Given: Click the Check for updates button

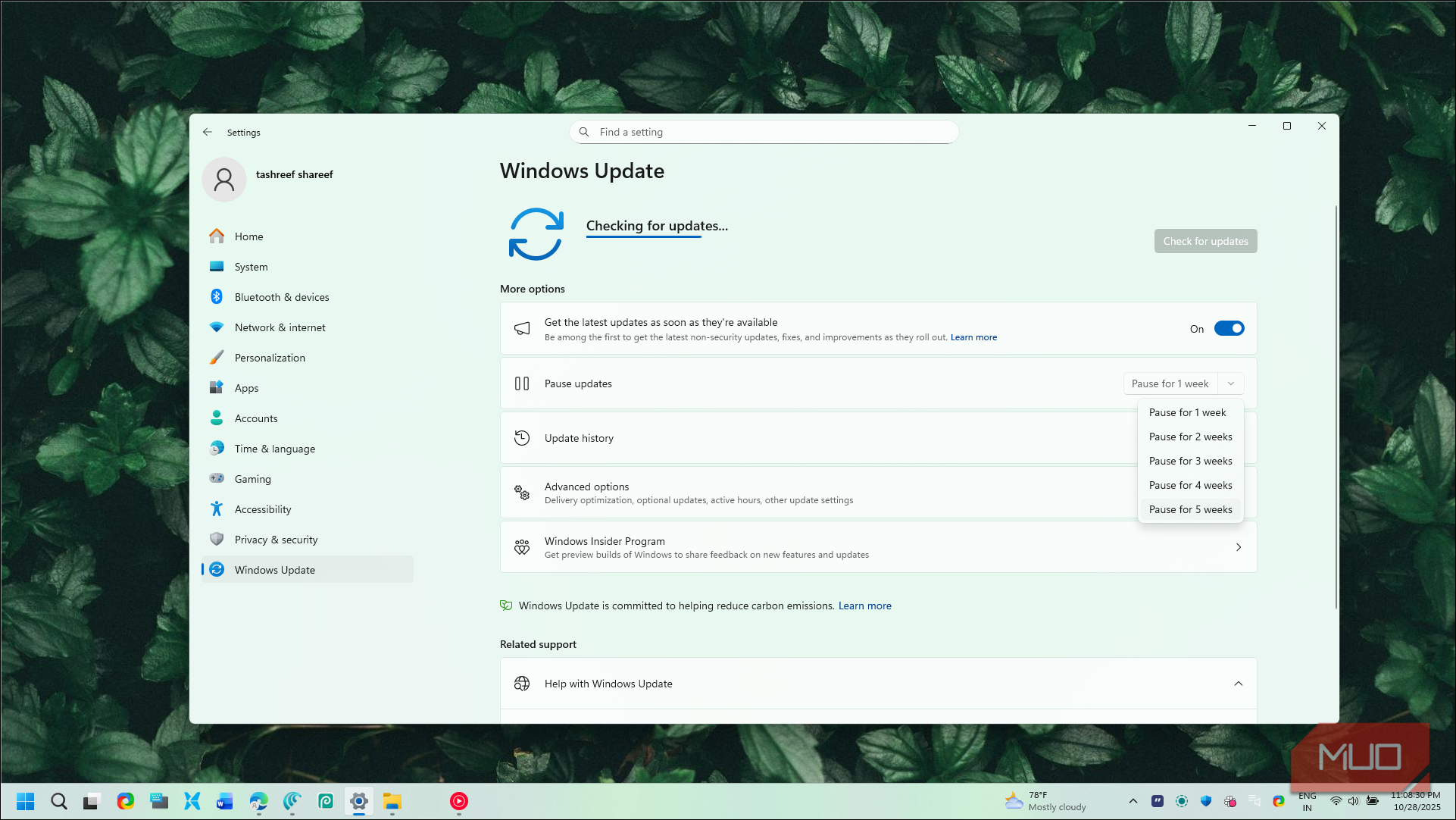Looking at the screenshot, I should (1205, 242).
